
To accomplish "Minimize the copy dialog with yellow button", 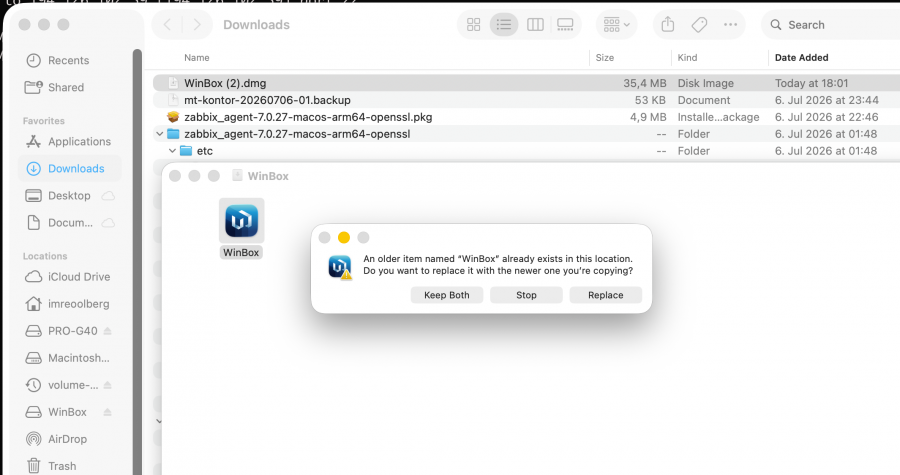I will pyautogui.click(x=344, y=238).
